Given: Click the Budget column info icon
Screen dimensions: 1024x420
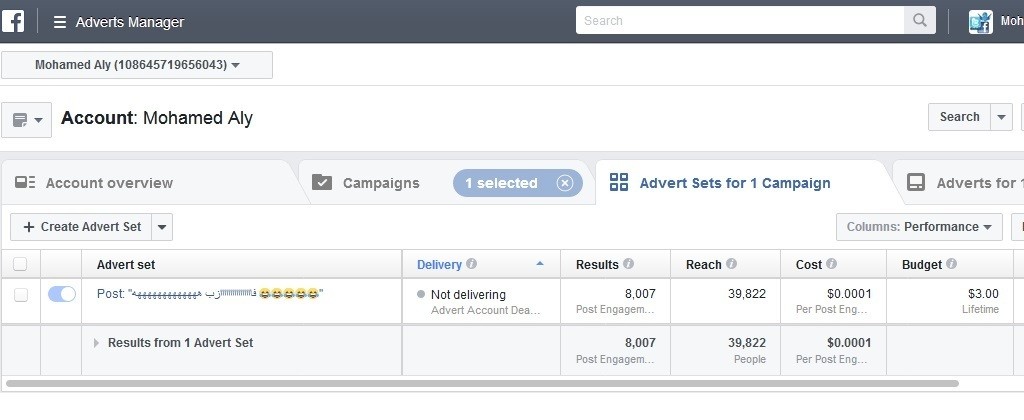Looking at the screenshot, I should (951, 265).
